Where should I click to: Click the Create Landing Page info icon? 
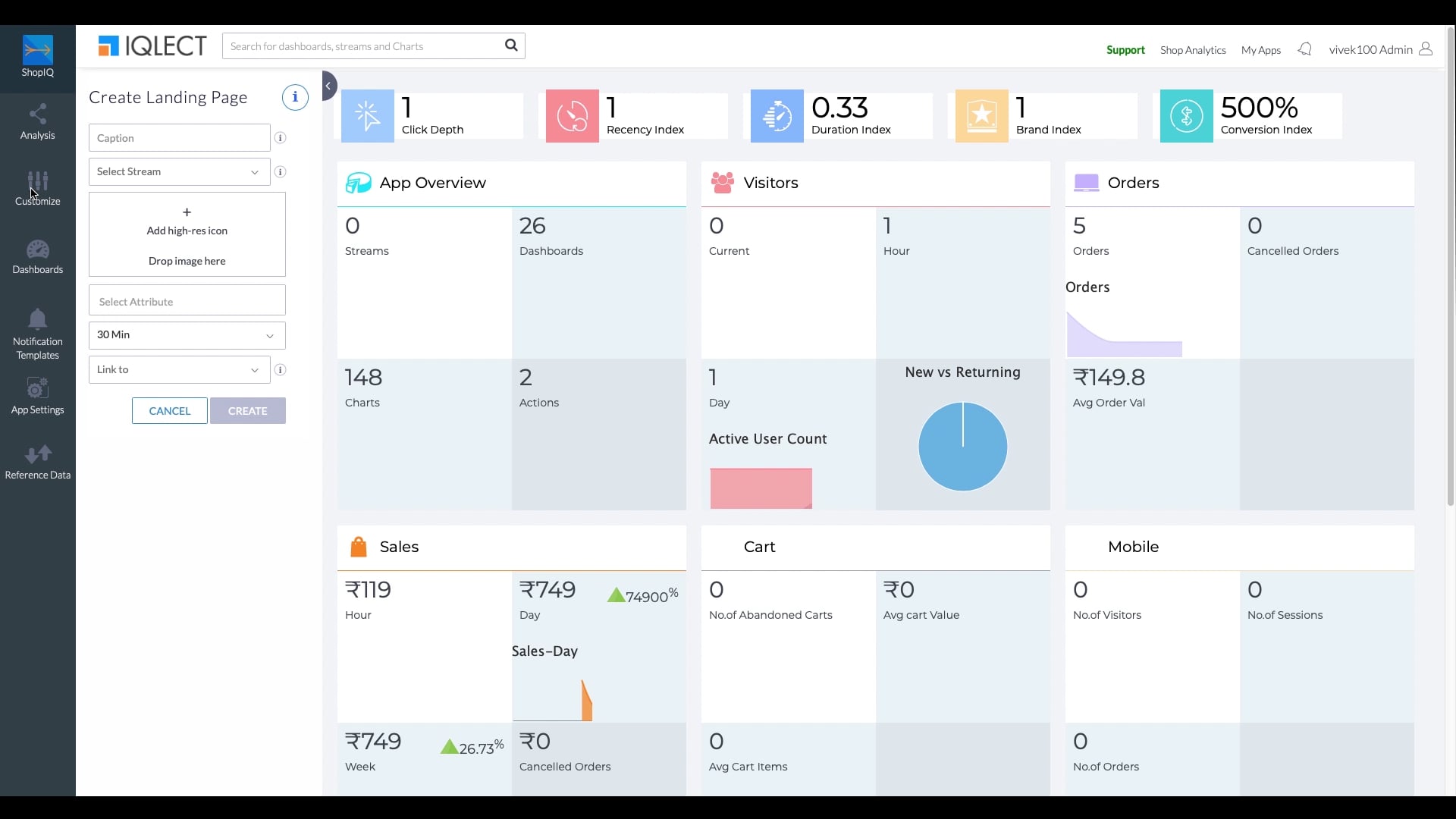(x=295, y=97)
